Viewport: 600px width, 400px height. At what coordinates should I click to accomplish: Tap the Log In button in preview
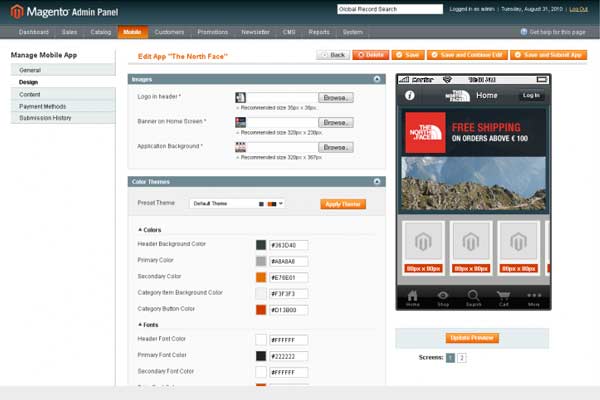(531, 95)
